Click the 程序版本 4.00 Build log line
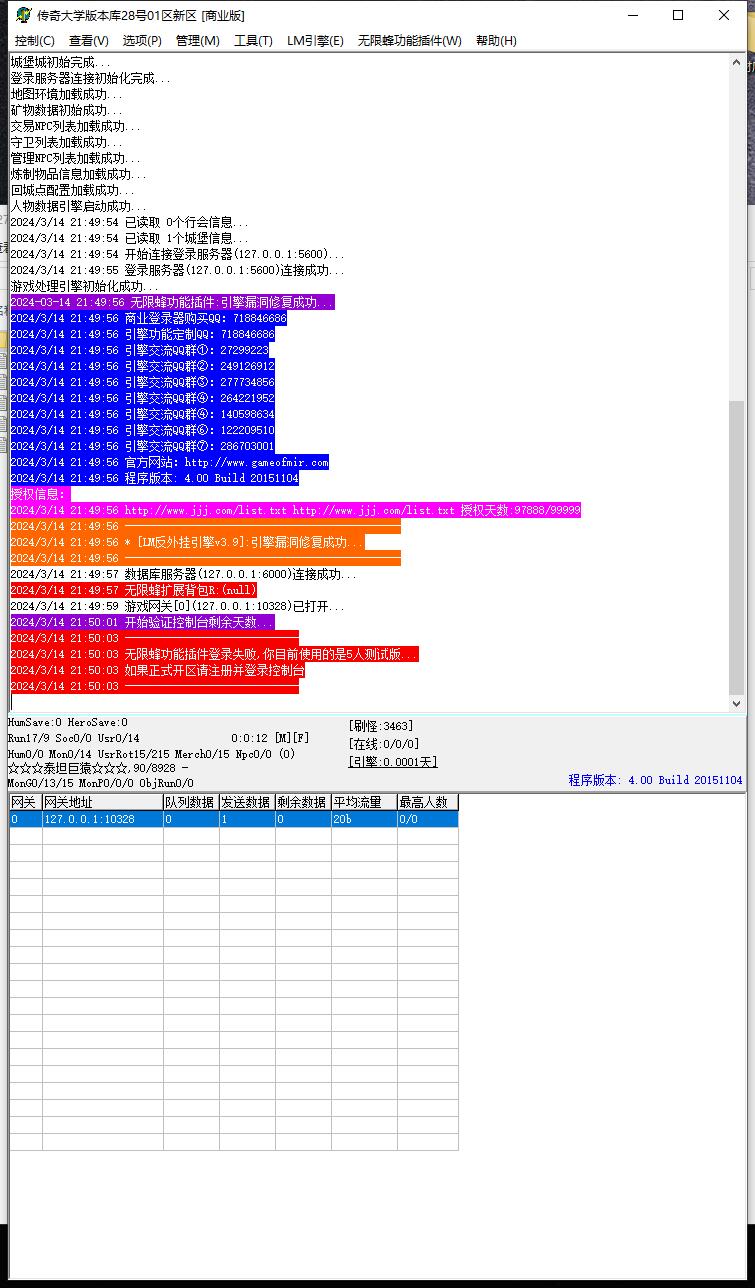This screenshot has width=755, height=1288. (155, 478)
